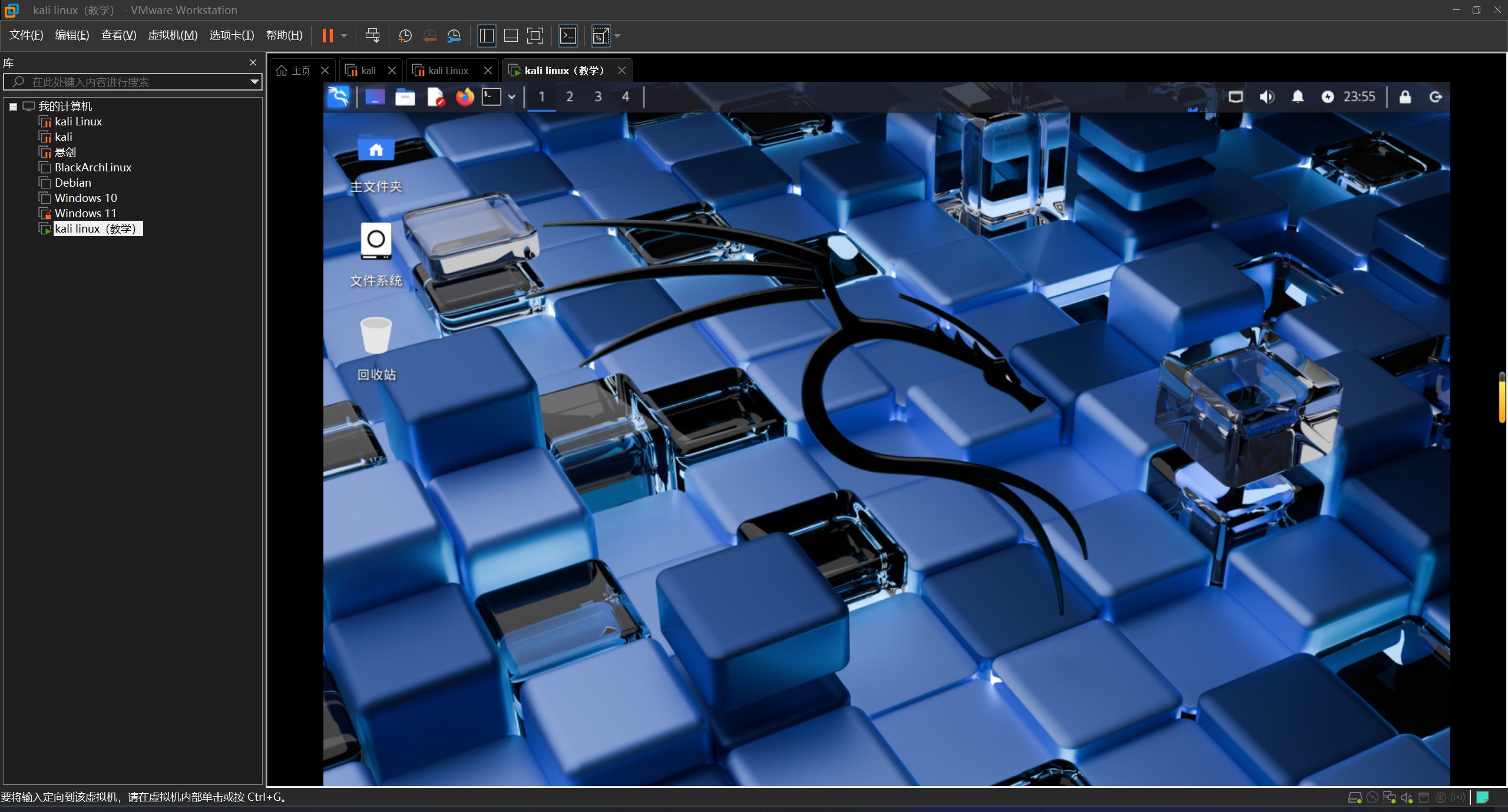The image size is (1508, 812).
Task: Open terminal emulator in Kali panel
Action: (x=491, y=97)
